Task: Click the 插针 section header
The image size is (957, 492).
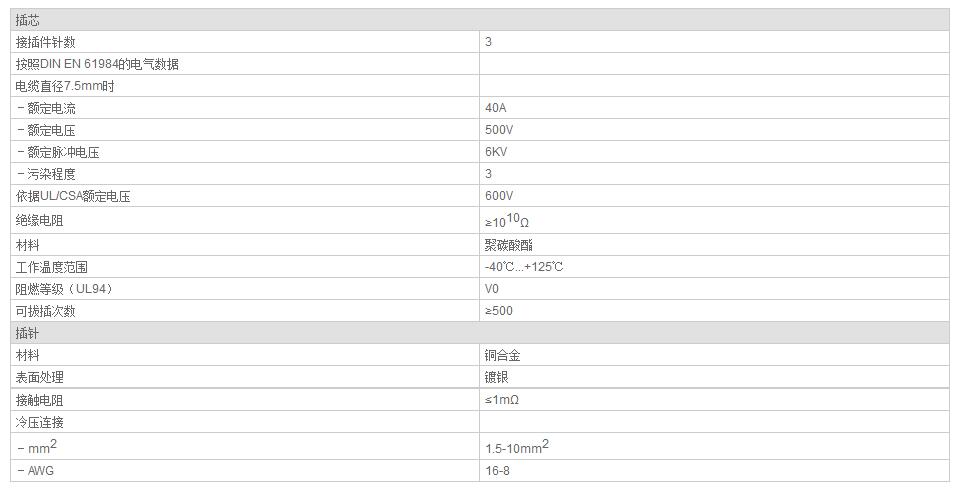Action: pos(28,333)
